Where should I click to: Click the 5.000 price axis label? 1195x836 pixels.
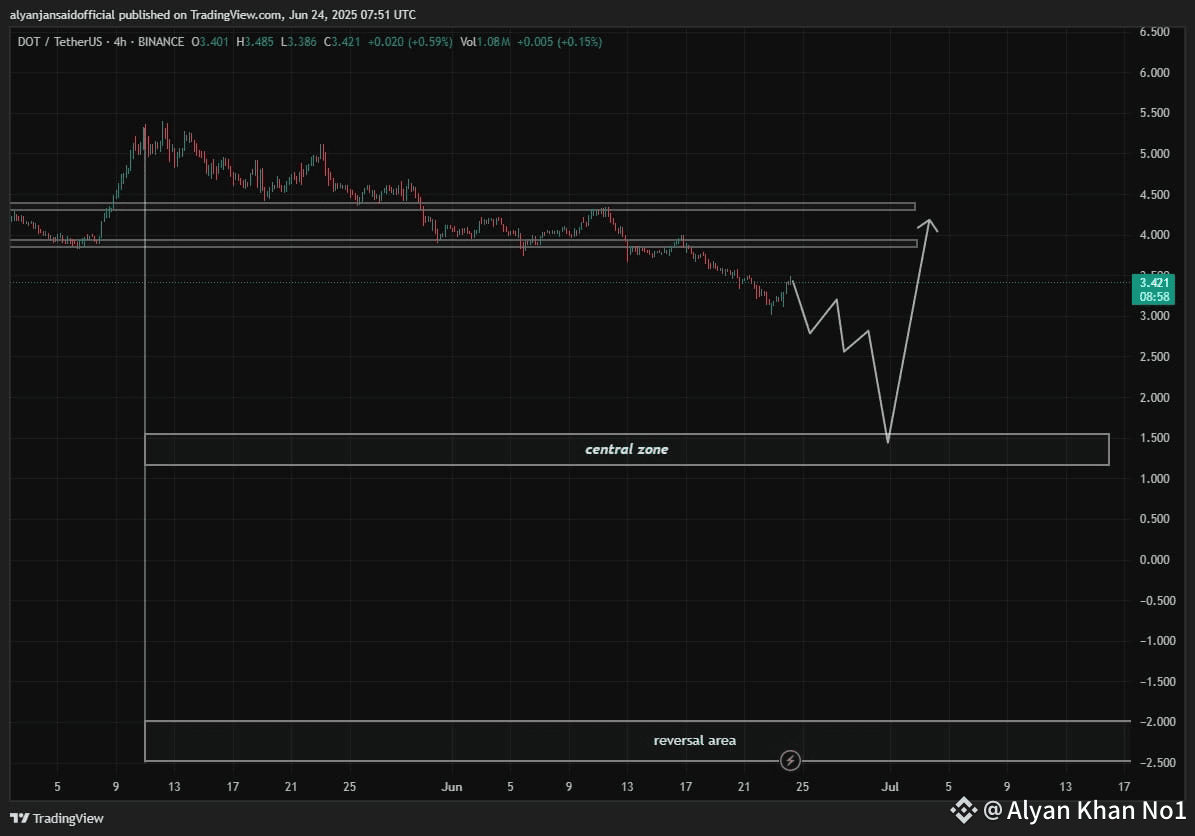pyautogui.click(x=1155, y=154)
